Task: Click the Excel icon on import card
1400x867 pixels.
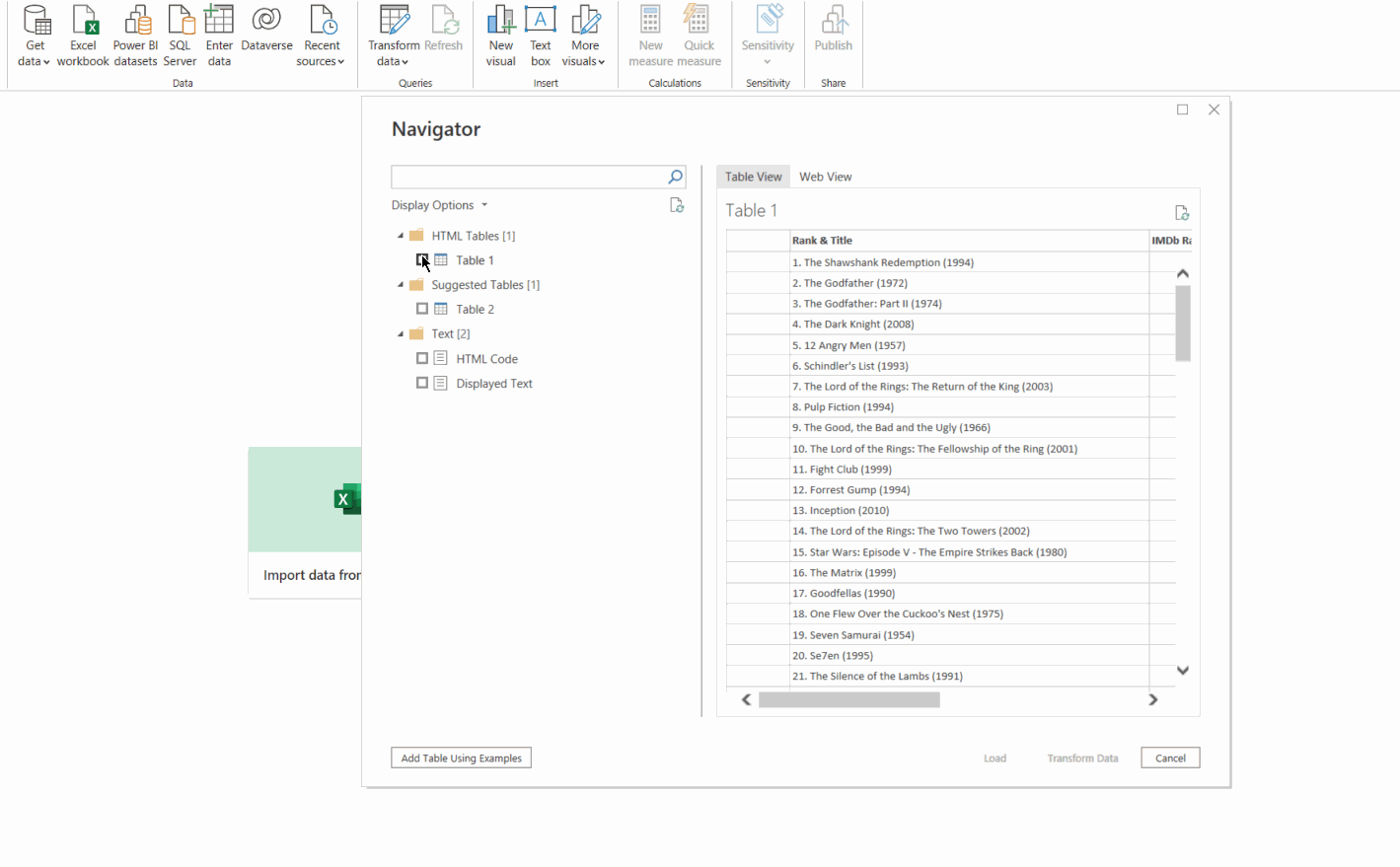Action: (347, 499)
